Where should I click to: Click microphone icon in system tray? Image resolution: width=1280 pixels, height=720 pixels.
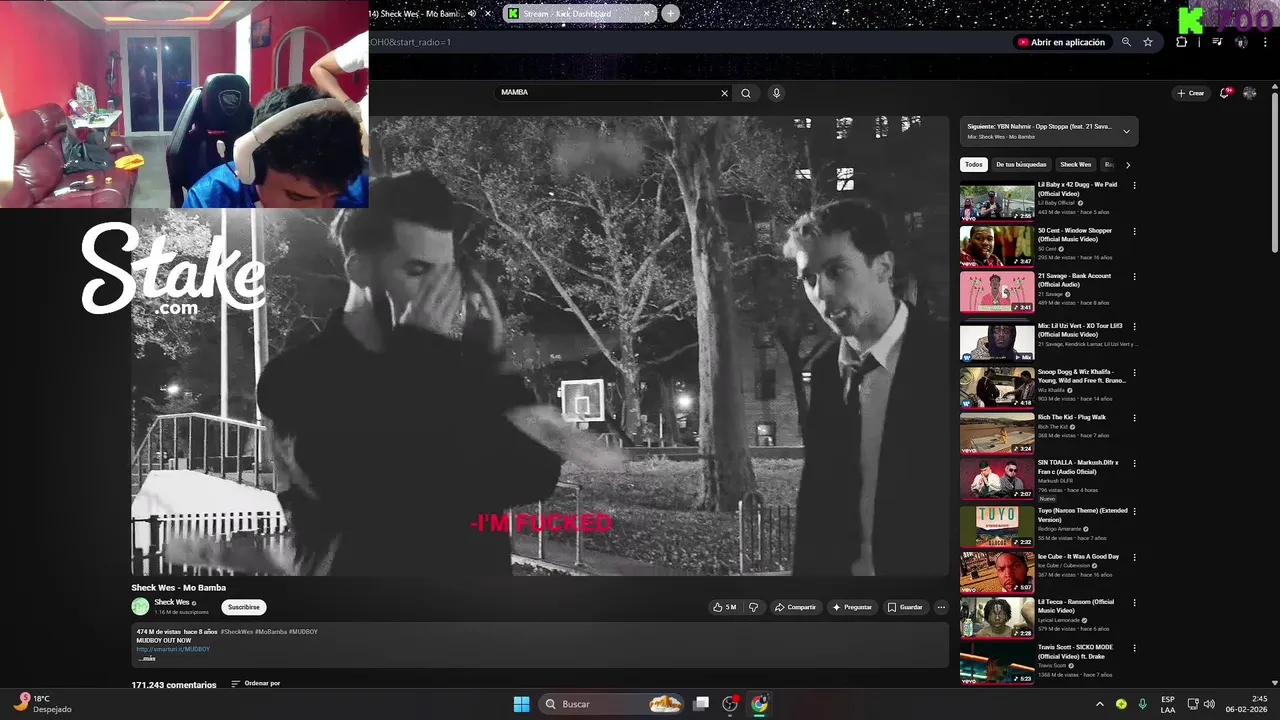pos(1142,704)
